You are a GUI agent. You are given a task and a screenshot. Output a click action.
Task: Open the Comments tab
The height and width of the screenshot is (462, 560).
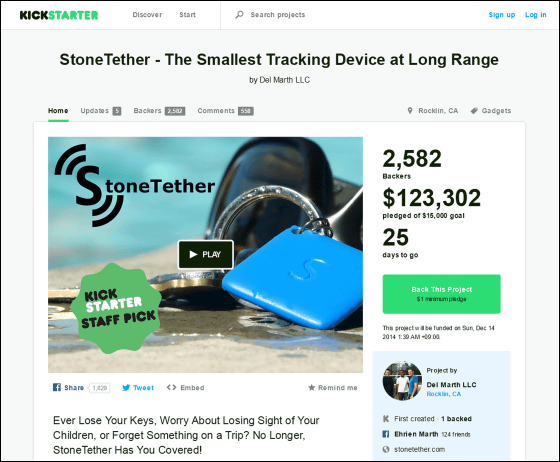coord(225,111)
